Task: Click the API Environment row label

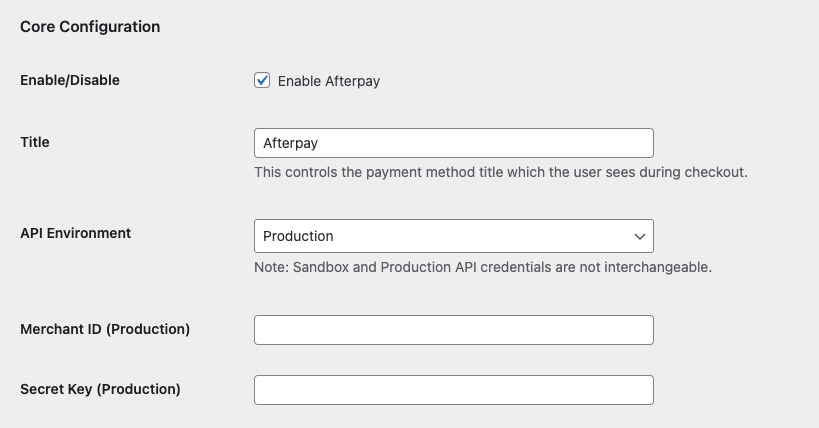Action: click(75, 233)
